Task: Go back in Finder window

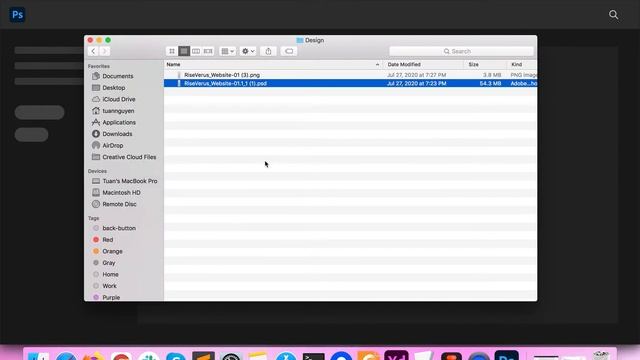Action: click(x=93, y=51)
